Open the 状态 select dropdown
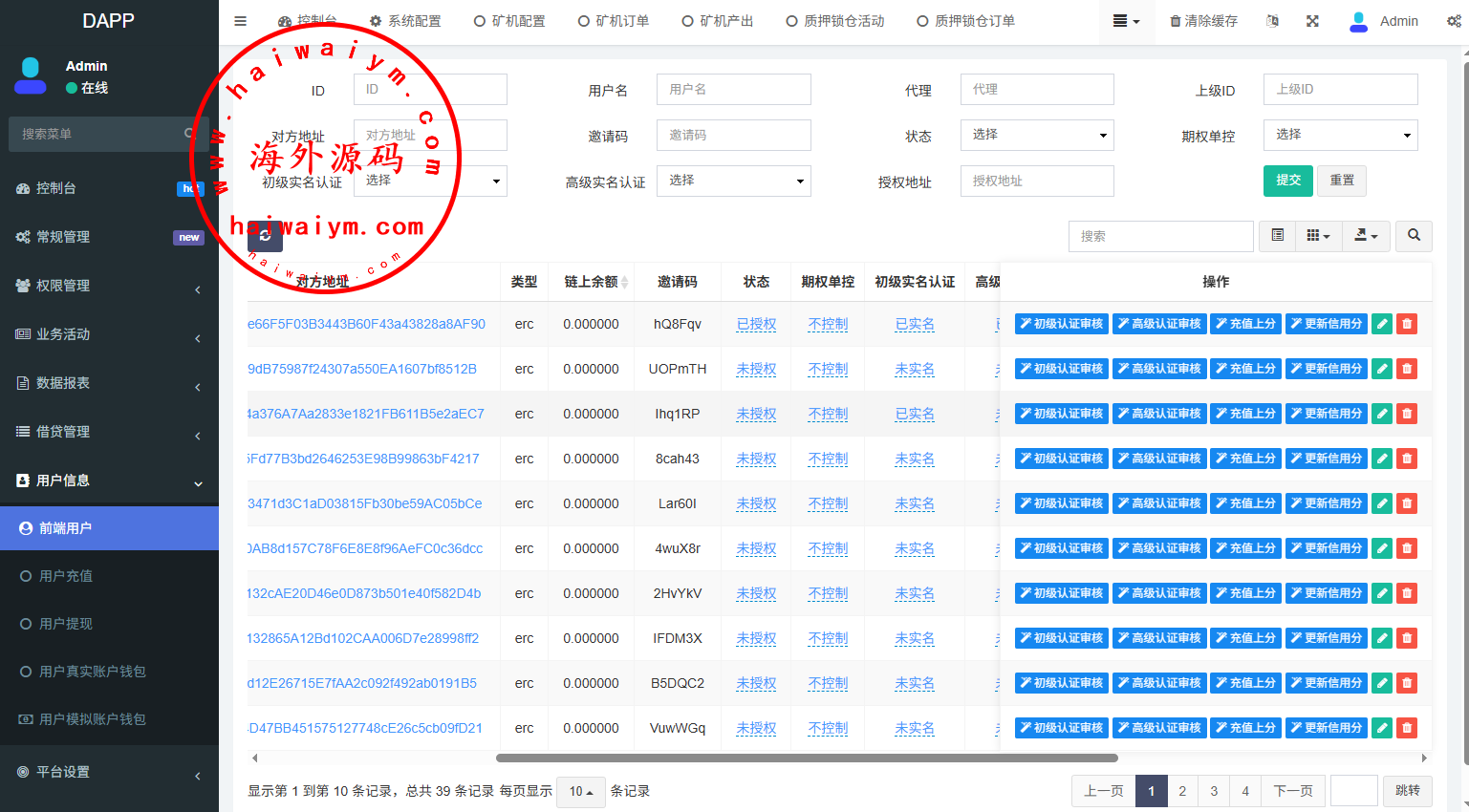The height and width of the screenshot is (812, 1469). (x=1037, y=135)
